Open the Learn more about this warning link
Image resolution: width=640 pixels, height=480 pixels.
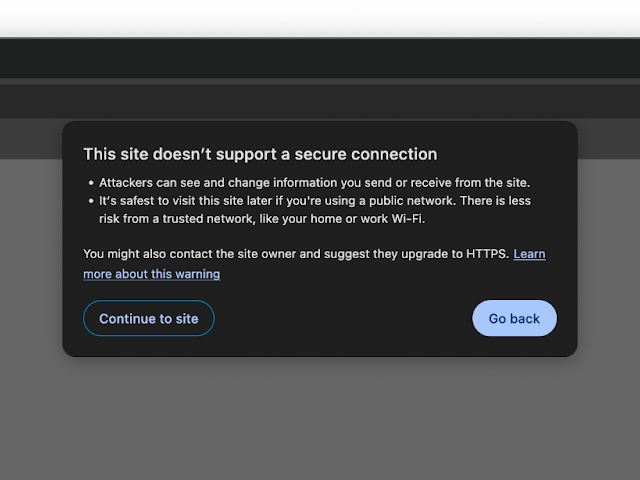(151, 274)
